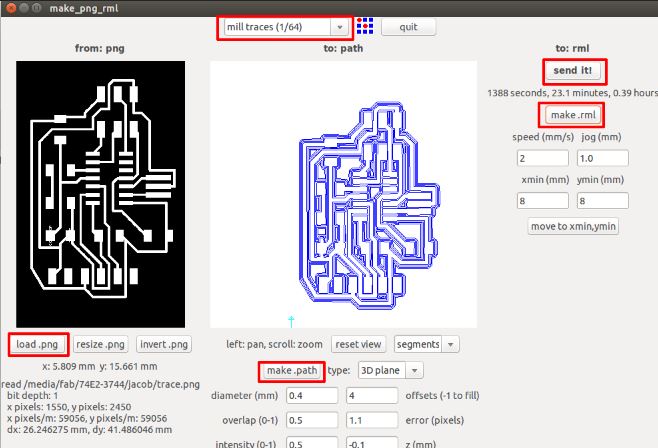
Task: Click the make .path button
Action: [x=292, y=370]
